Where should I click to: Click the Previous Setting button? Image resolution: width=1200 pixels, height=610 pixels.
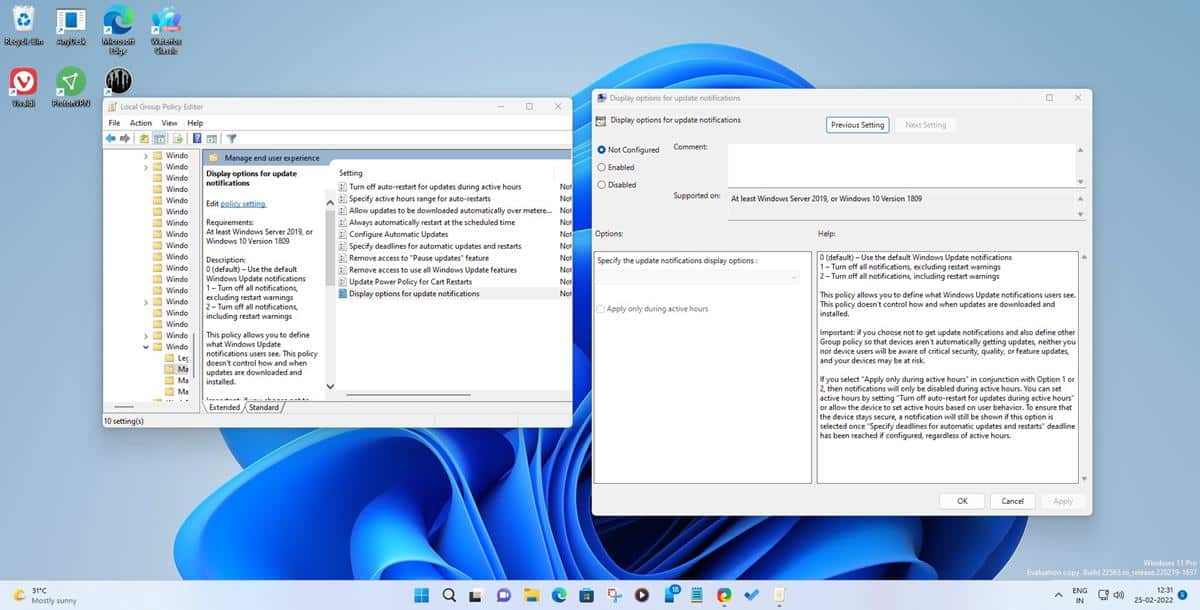(x=857, y=125)
